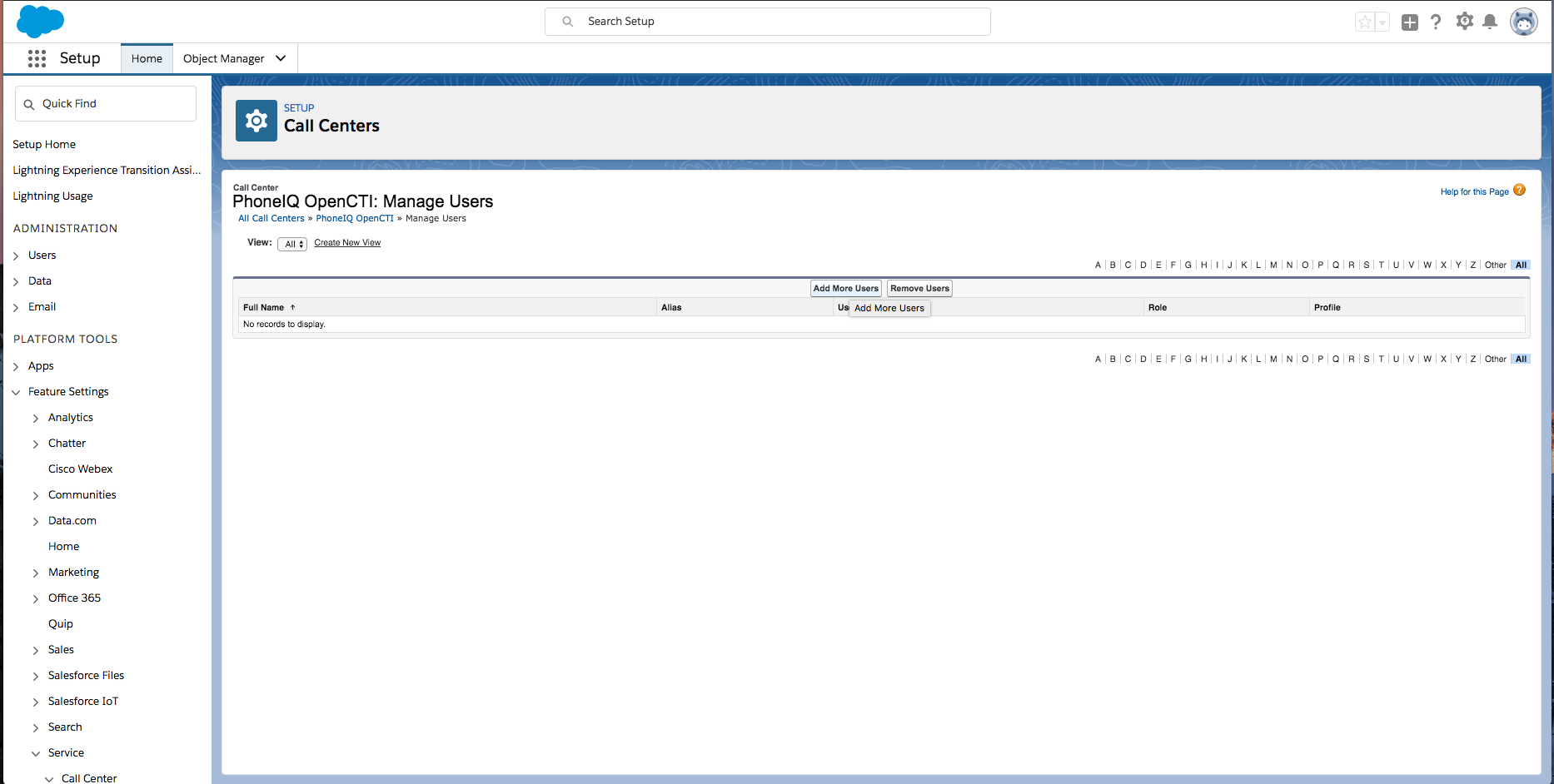Screen dimensions: 1554x784
Task: Open the favorites list dropdown arrow
Action: tap(1382, 22)
